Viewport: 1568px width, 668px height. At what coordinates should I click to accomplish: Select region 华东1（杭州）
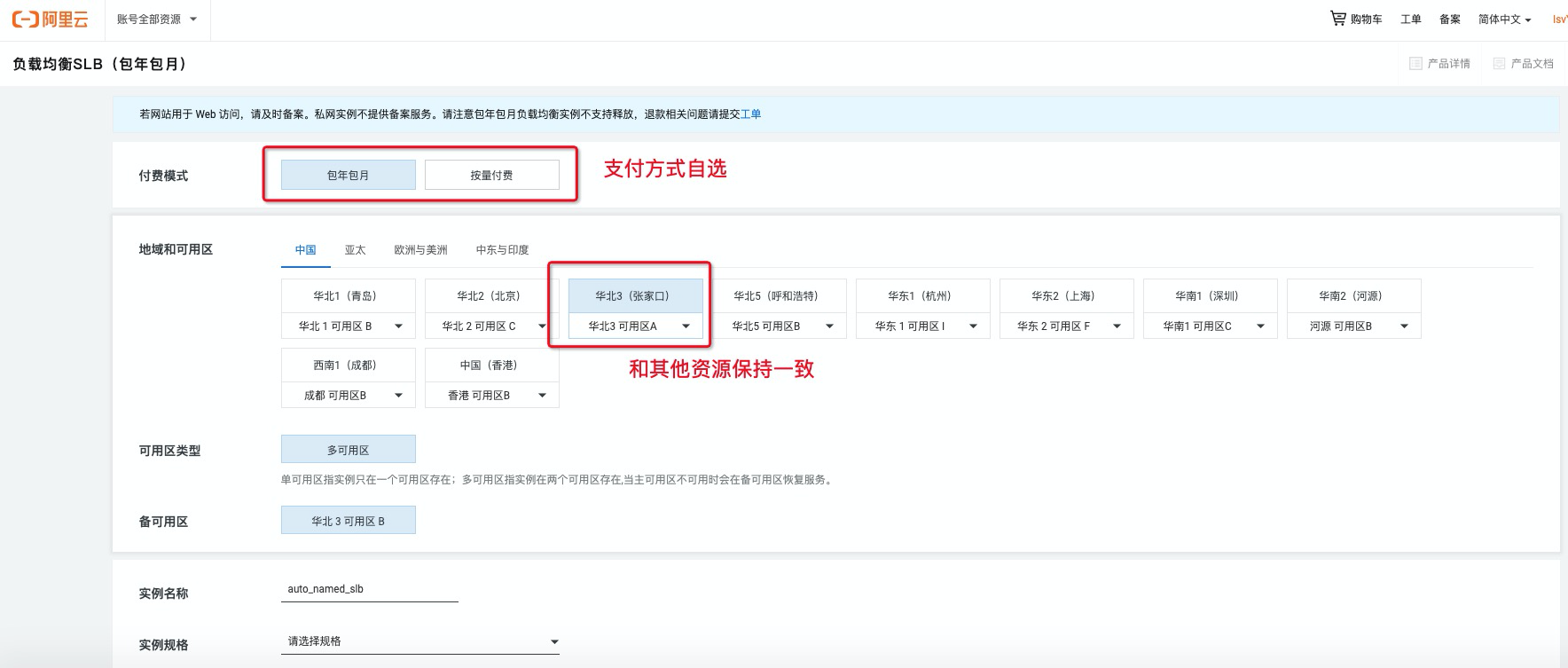[923, 296]
